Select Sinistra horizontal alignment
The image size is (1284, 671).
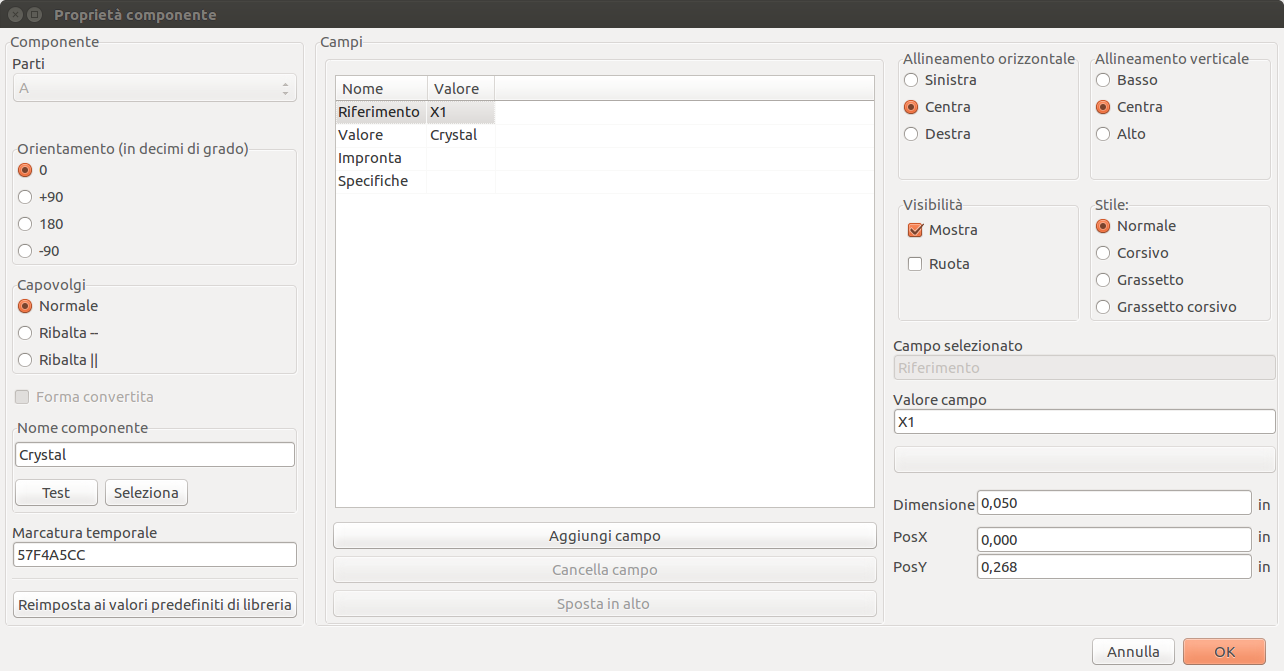911,80
